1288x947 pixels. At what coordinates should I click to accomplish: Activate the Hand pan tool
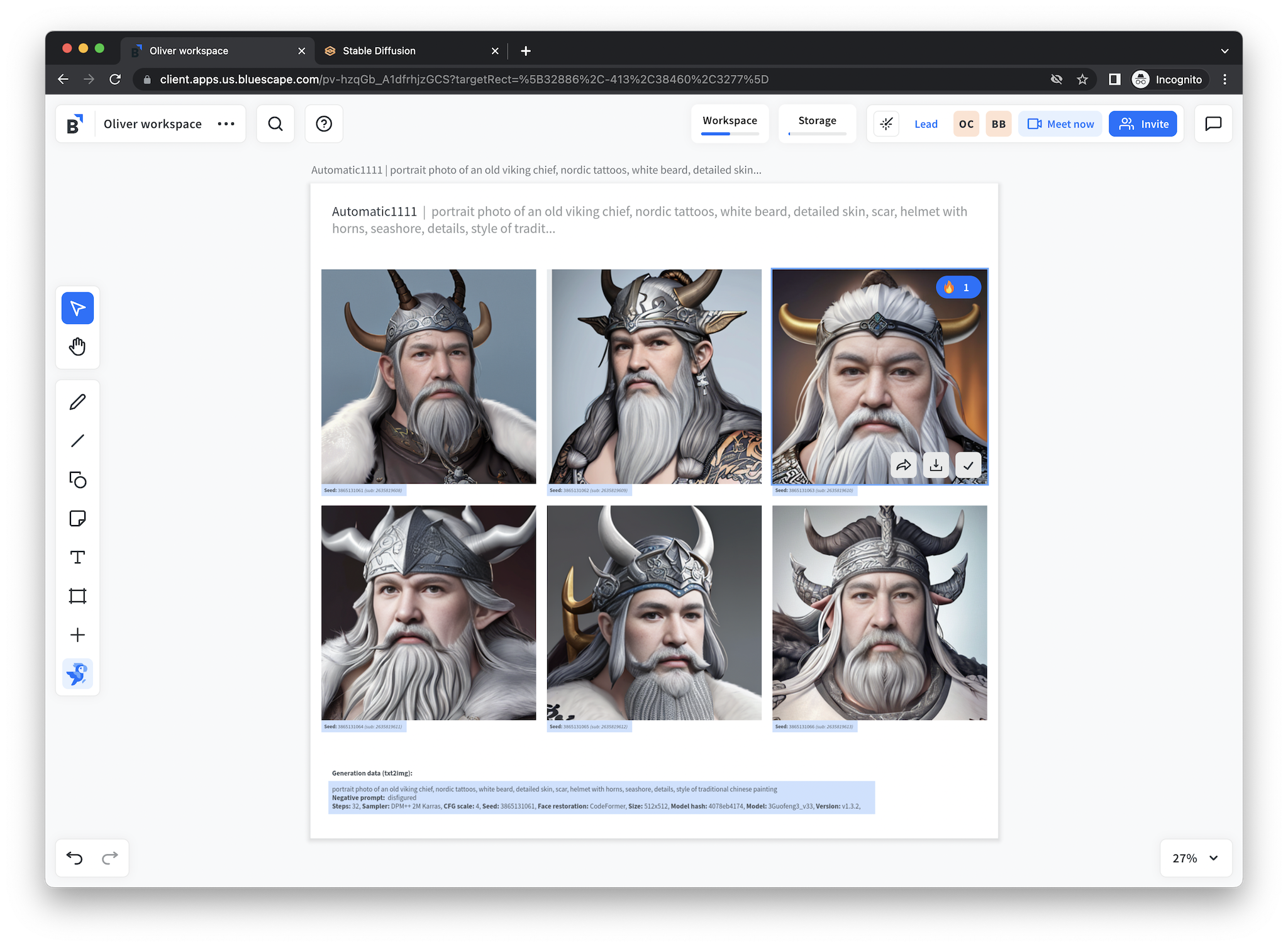tap(77, 346)
